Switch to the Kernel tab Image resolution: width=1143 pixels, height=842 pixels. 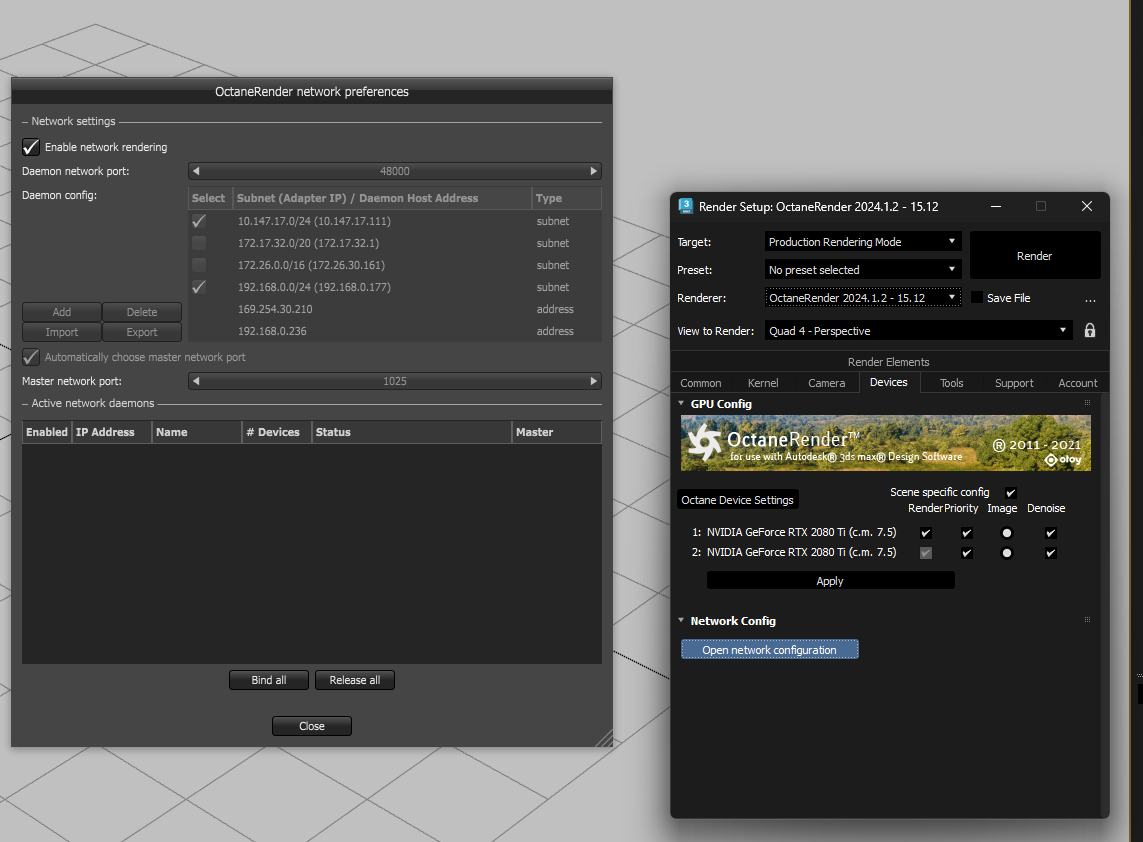click(x=762, y=383)
